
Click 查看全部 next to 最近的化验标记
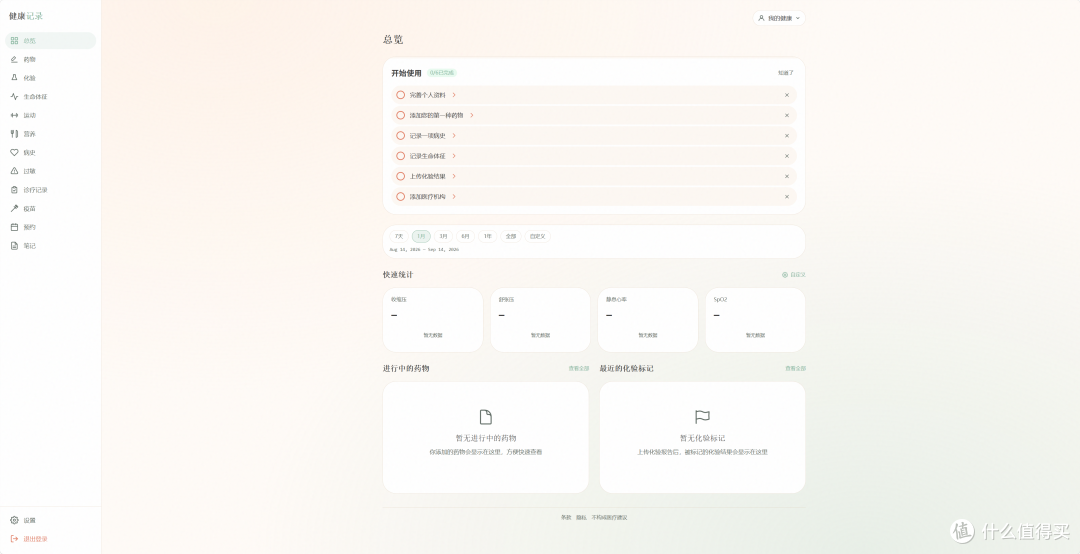click(796, 369)
